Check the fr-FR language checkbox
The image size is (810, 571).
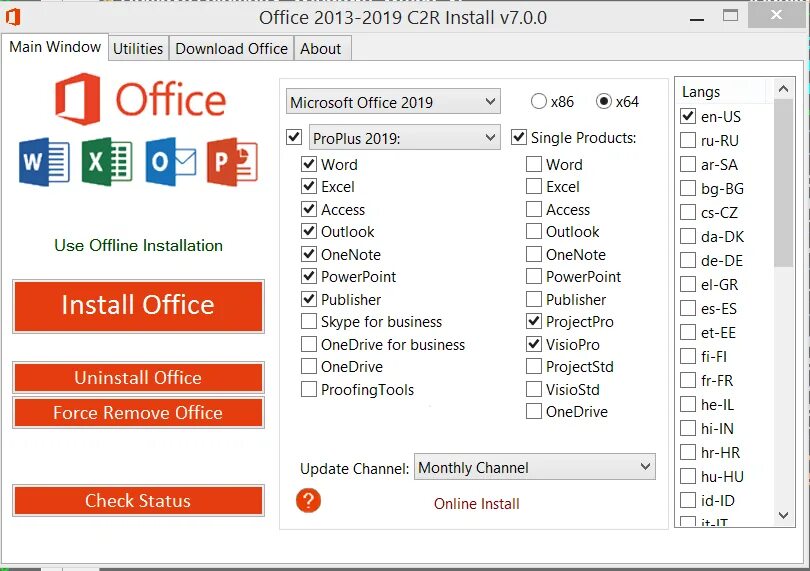tap(688, 380)
